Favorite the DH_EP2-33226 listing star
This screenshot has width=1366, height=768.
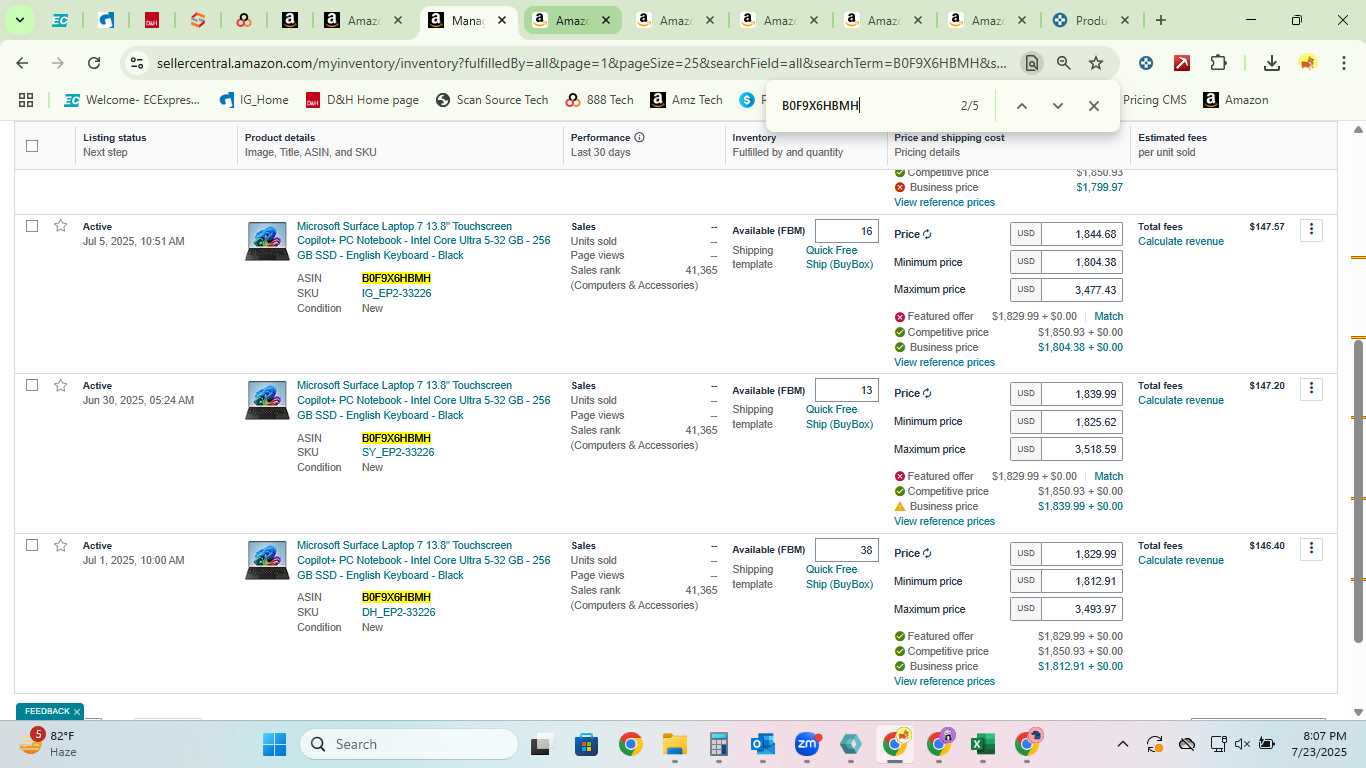pyautogui.click(x=61, y=545)
